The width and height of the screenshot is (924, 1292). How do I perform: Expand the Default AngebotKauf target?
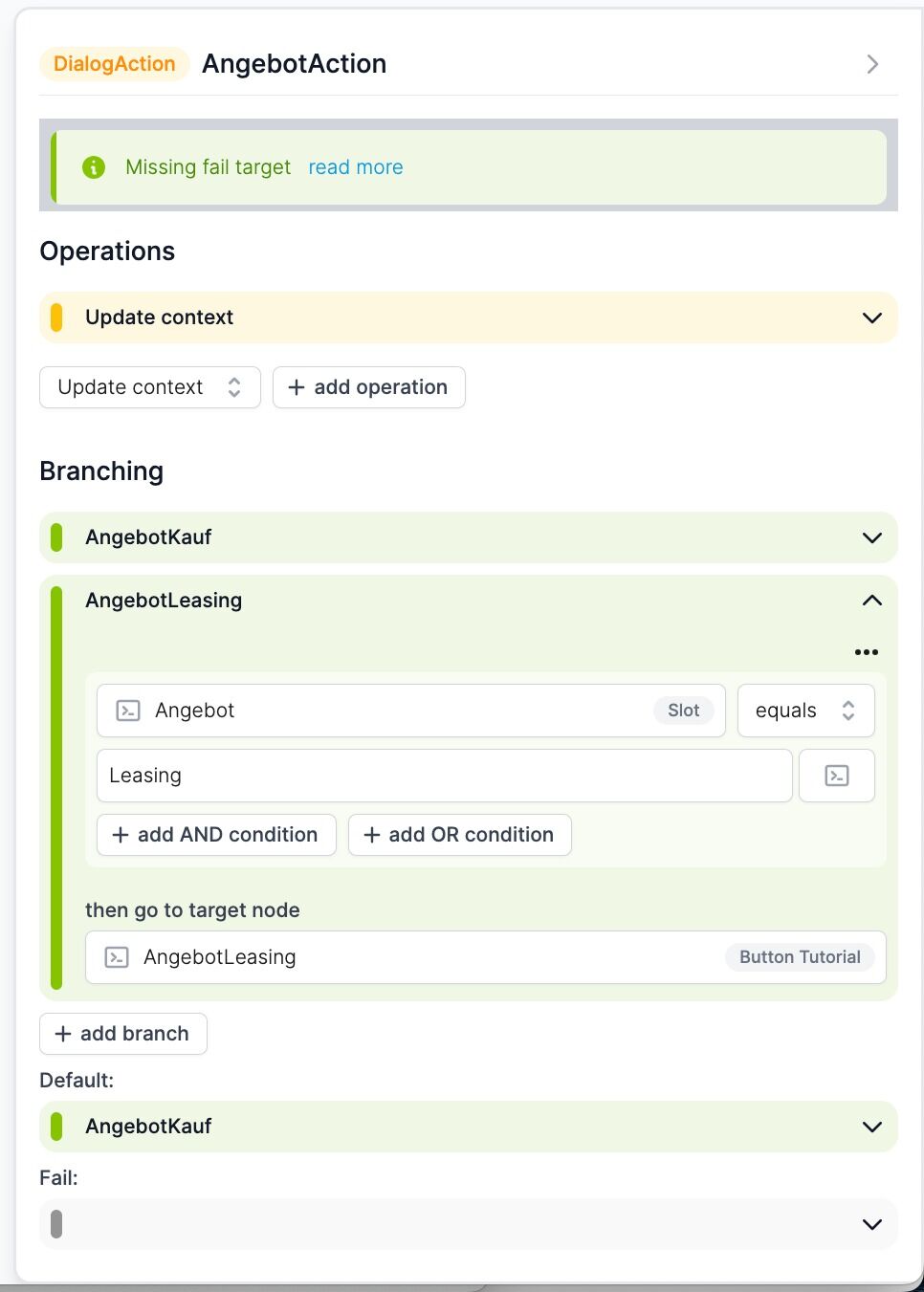469,1127
